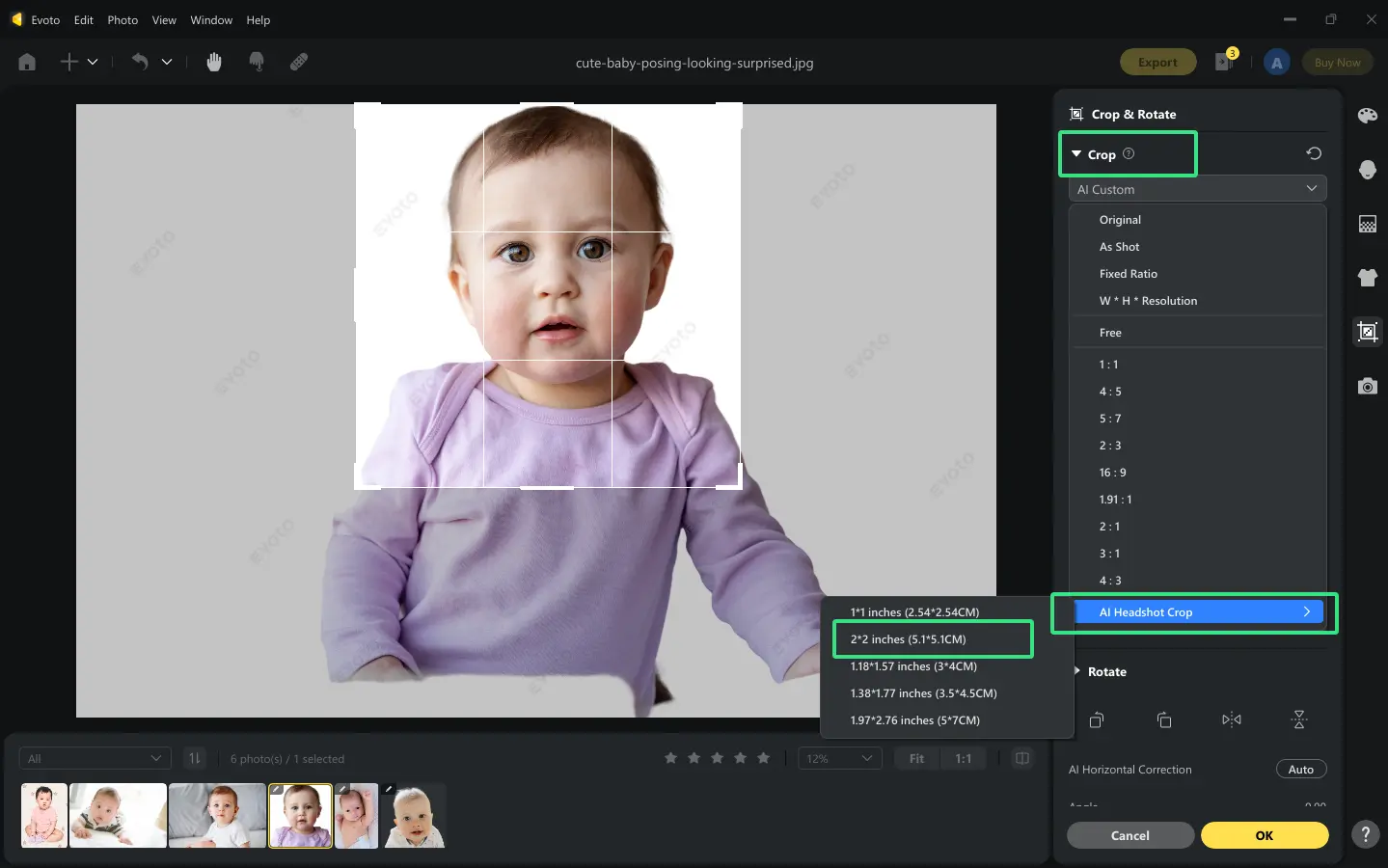The width and height of the screenshot is (1388, 868).
Task: Open the AI Custom crop preset dropdown
Action: [x=1196, y=188]
